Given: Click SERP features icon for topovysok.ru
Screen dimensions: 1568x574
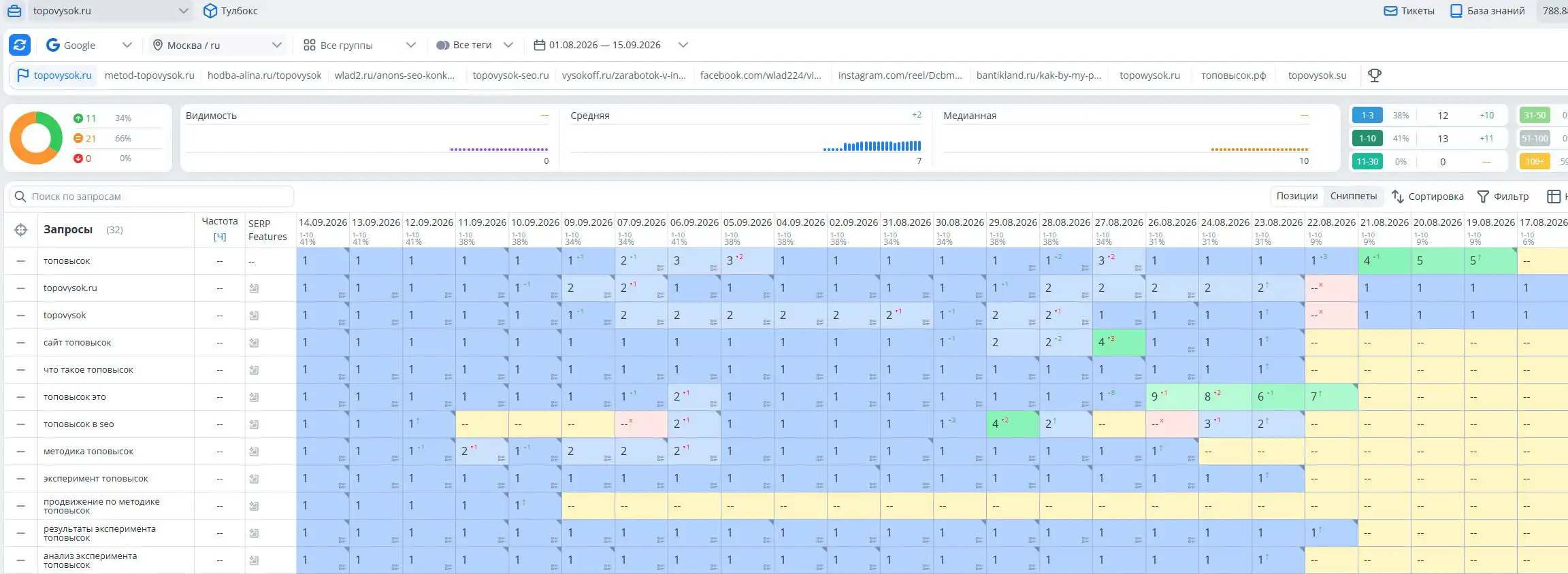Looking at the screenshot, I should [254, 288].
